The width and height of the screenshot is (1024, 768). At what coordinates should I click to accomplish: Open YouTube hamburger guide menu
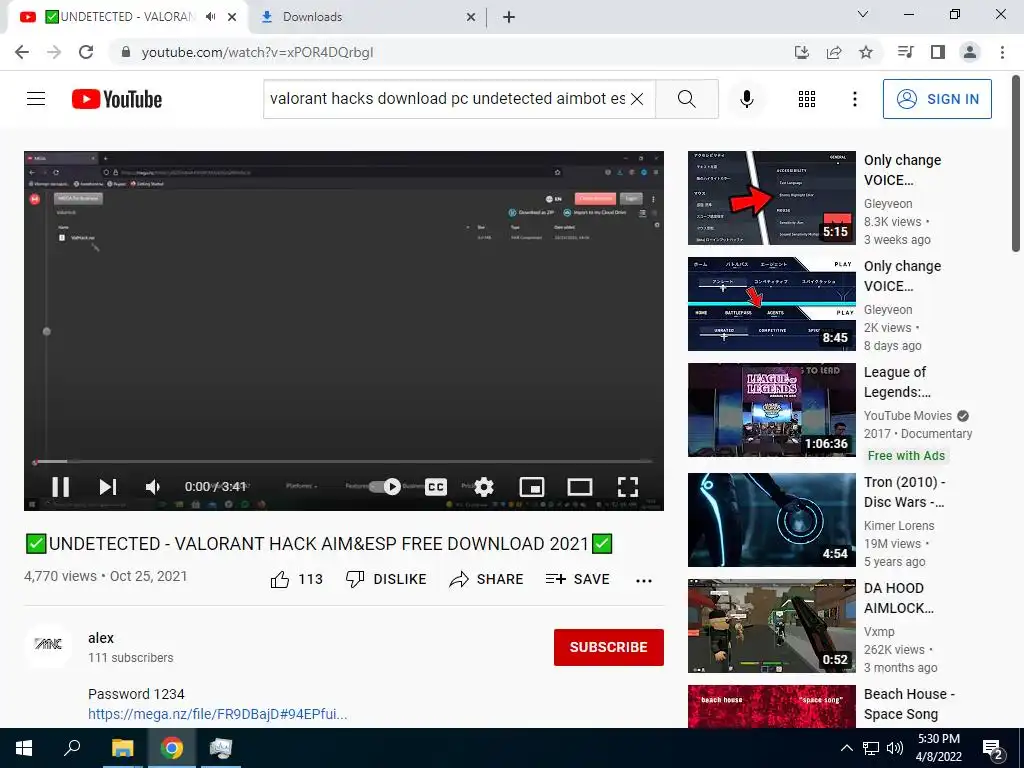tap(36, 99)
